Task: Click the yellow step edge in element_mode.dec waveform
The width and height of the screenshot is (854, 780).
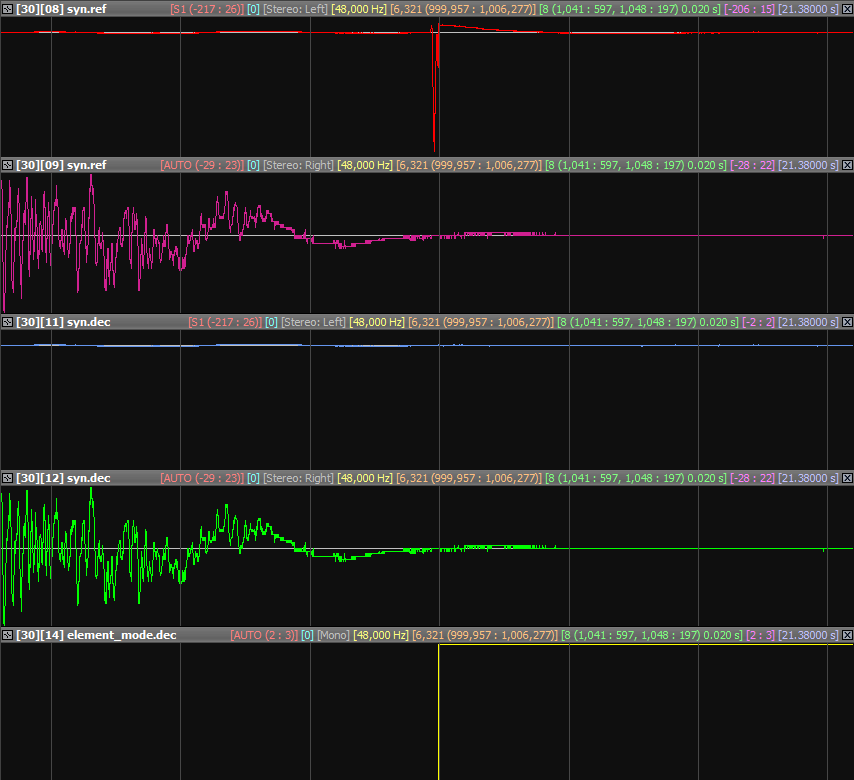Action: pos(439,710)
